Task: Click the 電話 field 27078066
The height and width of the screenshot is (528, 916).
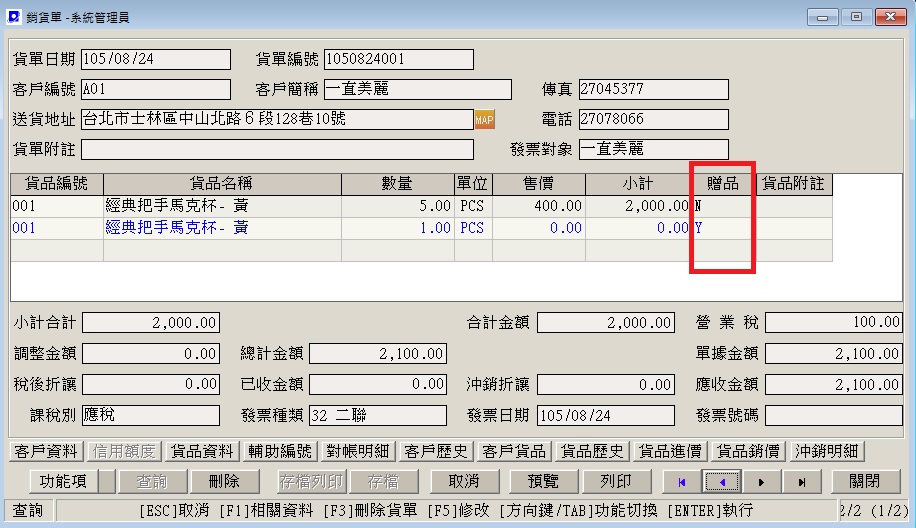Action: (x=654, y=119)
